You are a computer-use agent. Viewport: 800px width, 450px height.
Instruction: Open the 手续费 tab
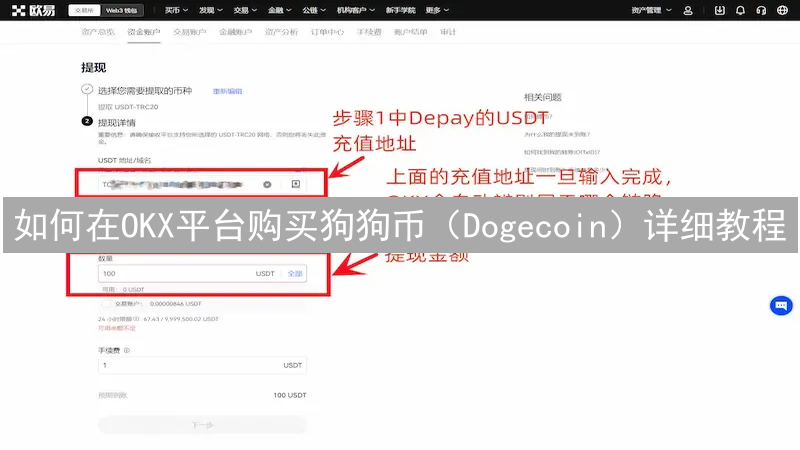coord(369,32)
